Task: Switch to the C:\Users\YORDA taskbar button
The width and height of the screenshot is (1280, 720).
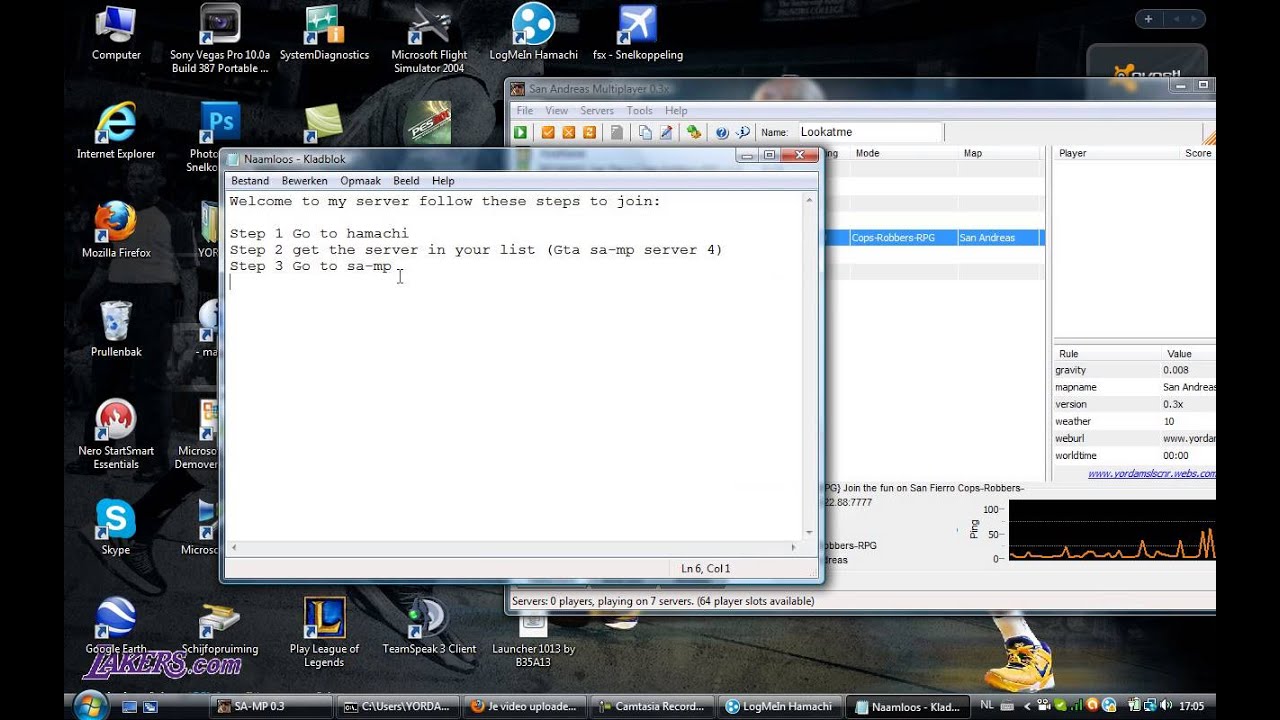Action: [398, 706]
